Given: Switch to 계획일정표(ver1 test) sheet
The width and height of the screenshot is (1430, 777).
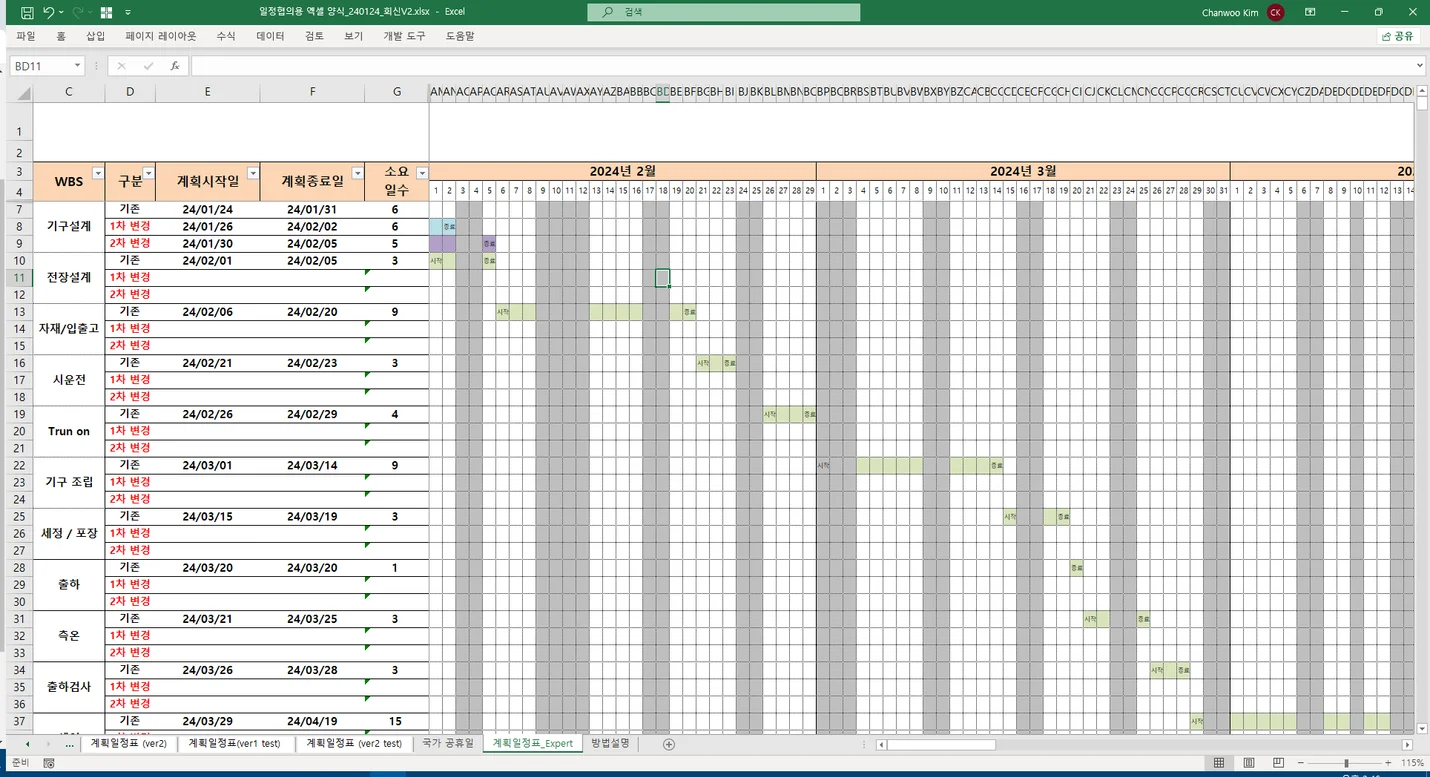Looking at the screenshot, I should tap(235, 743).
